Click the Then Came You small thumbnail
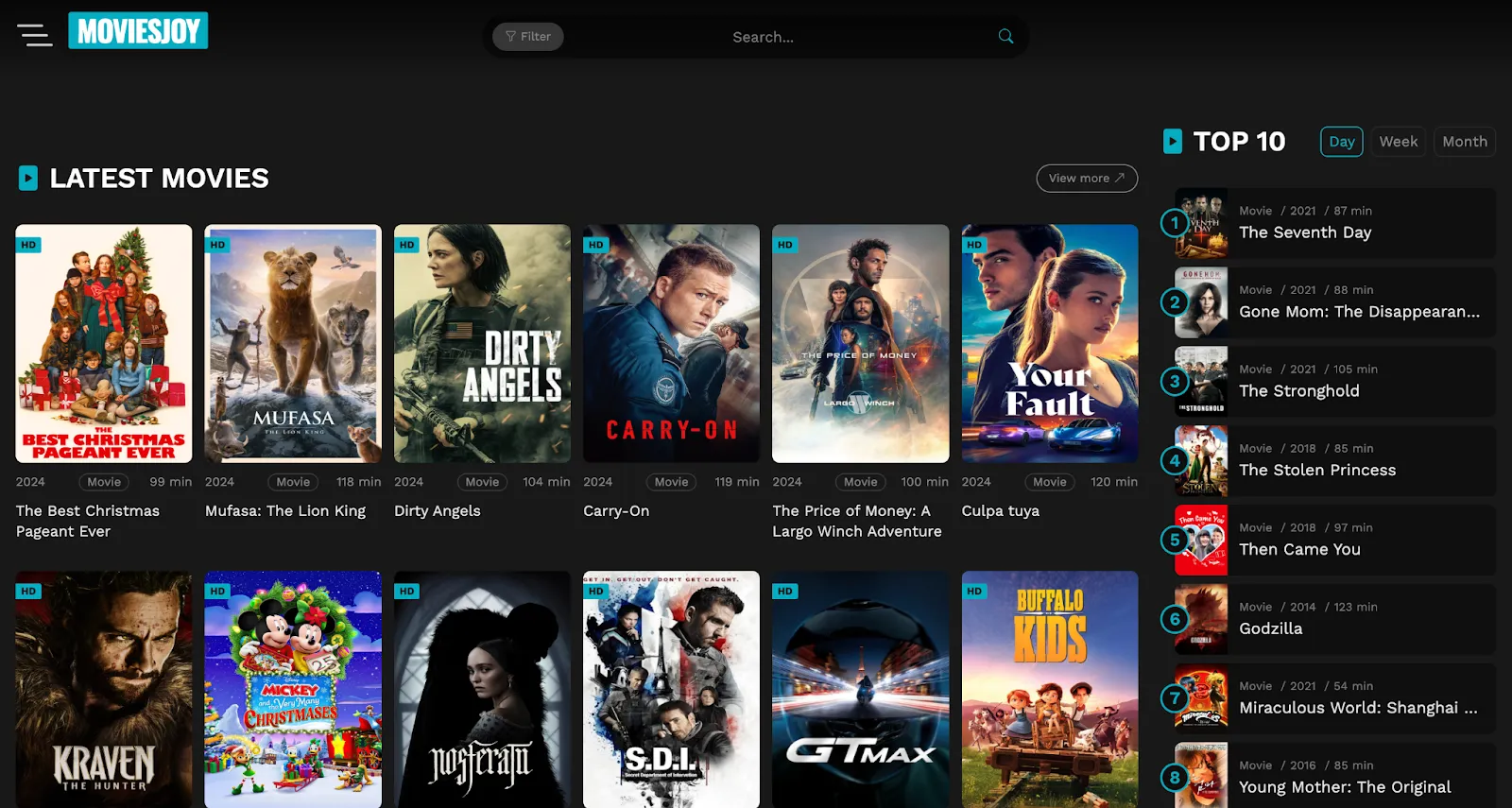 [x=1201, y=541]
